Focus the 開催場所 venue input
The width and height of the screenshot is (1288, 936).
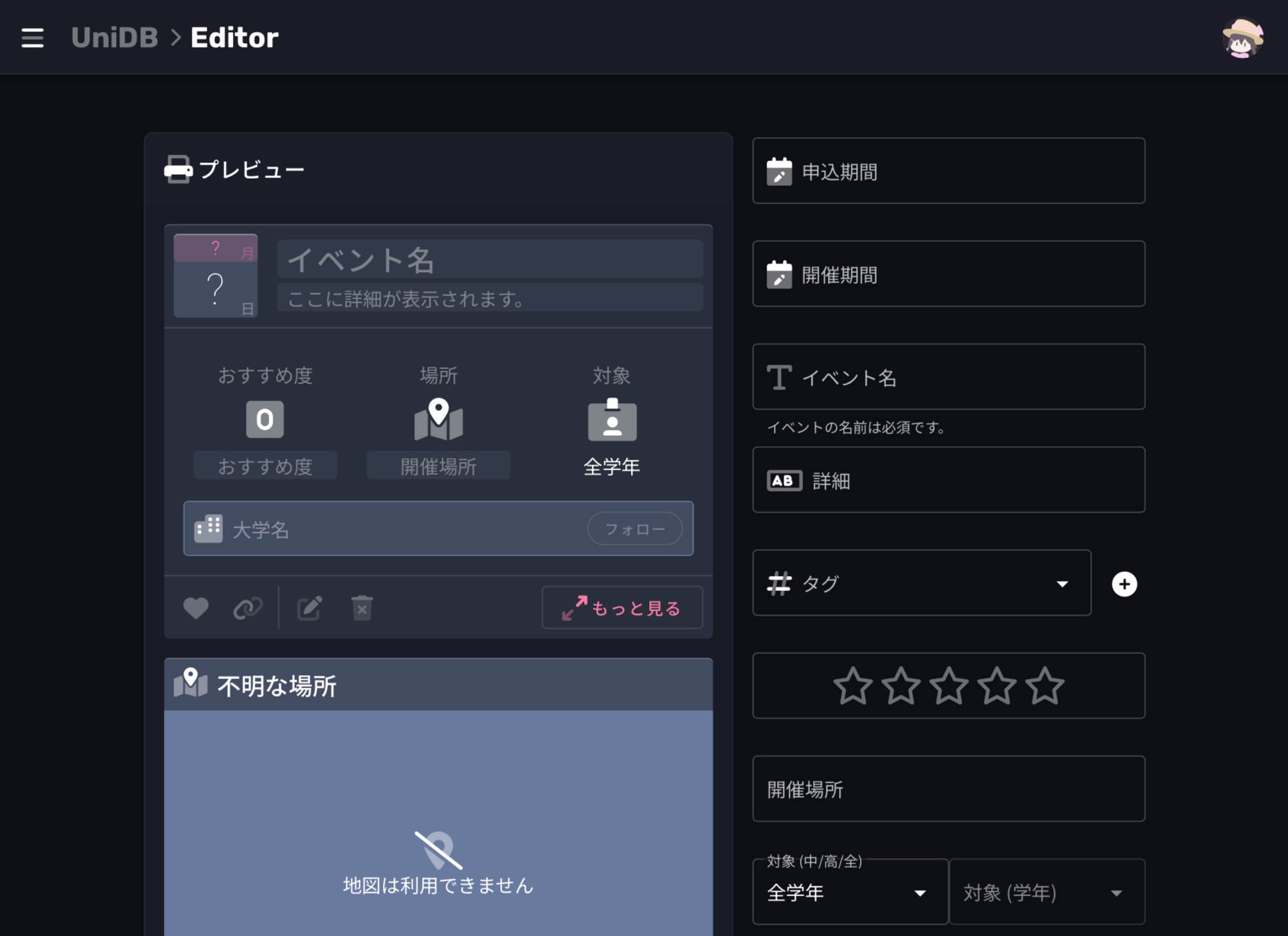[x=949, y=789]
